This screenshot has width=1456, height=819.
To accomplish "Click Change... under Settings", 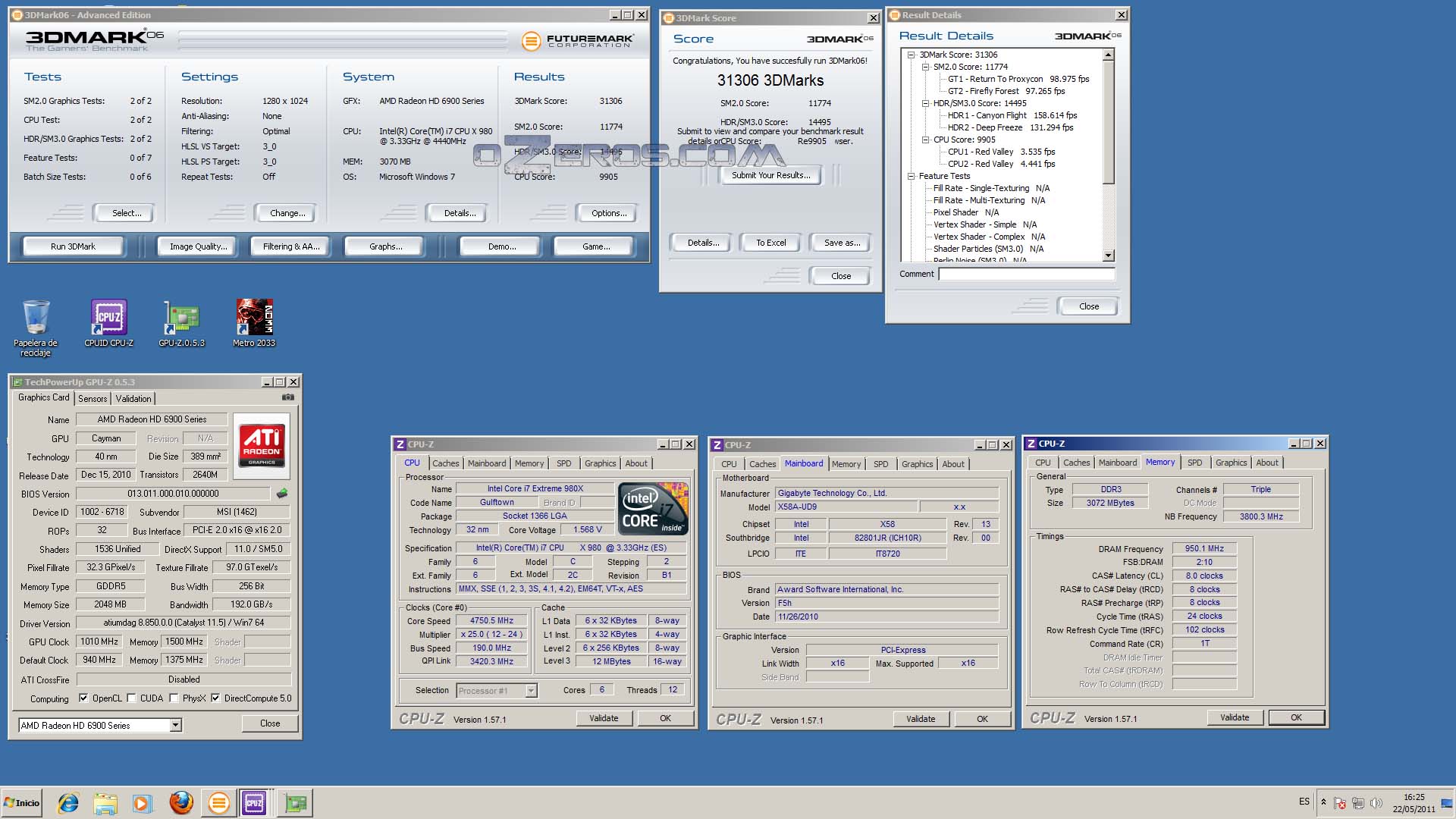I will click(x=287, y=213).
